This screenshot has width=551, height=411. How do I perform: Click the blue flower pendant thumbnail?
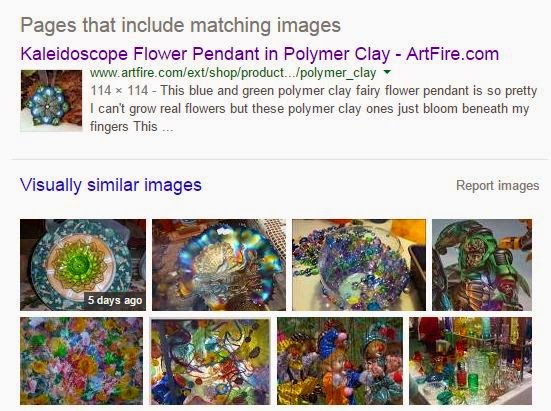[51, 100]
